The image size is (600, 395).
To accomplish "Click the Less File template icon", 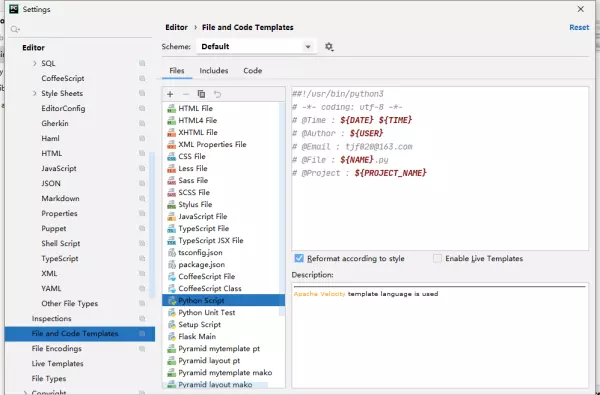I will (171, 169).
